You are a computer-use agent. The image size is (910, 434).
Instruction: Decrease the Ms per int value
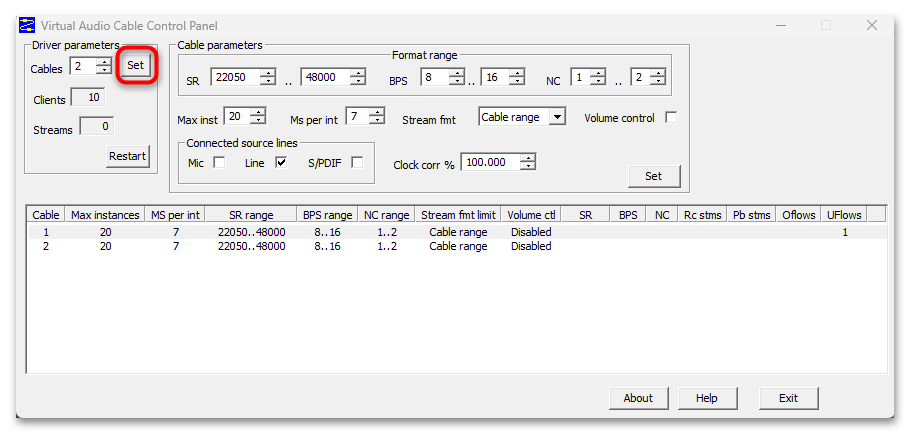click(377, 120)
